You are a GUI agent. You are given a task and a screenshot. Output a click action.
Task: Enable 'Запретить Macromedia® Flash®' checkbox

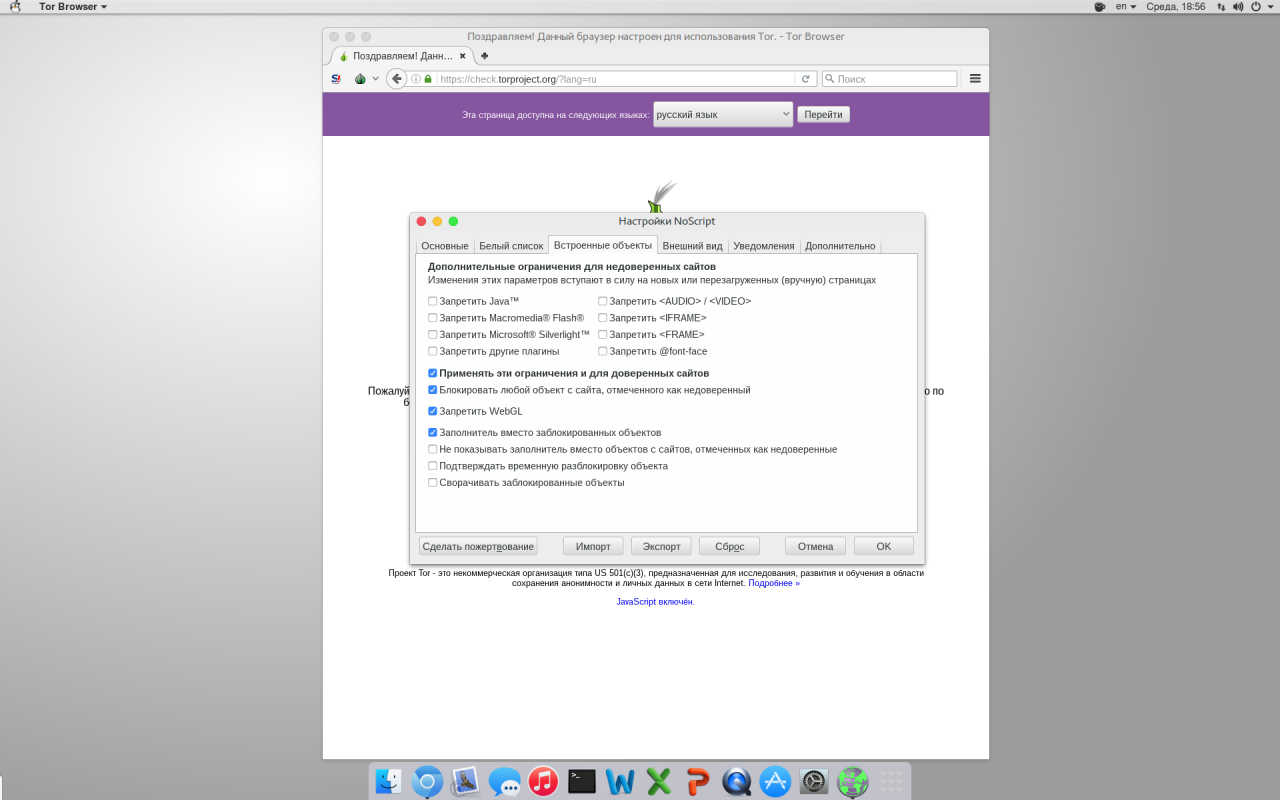click(433, 318)
